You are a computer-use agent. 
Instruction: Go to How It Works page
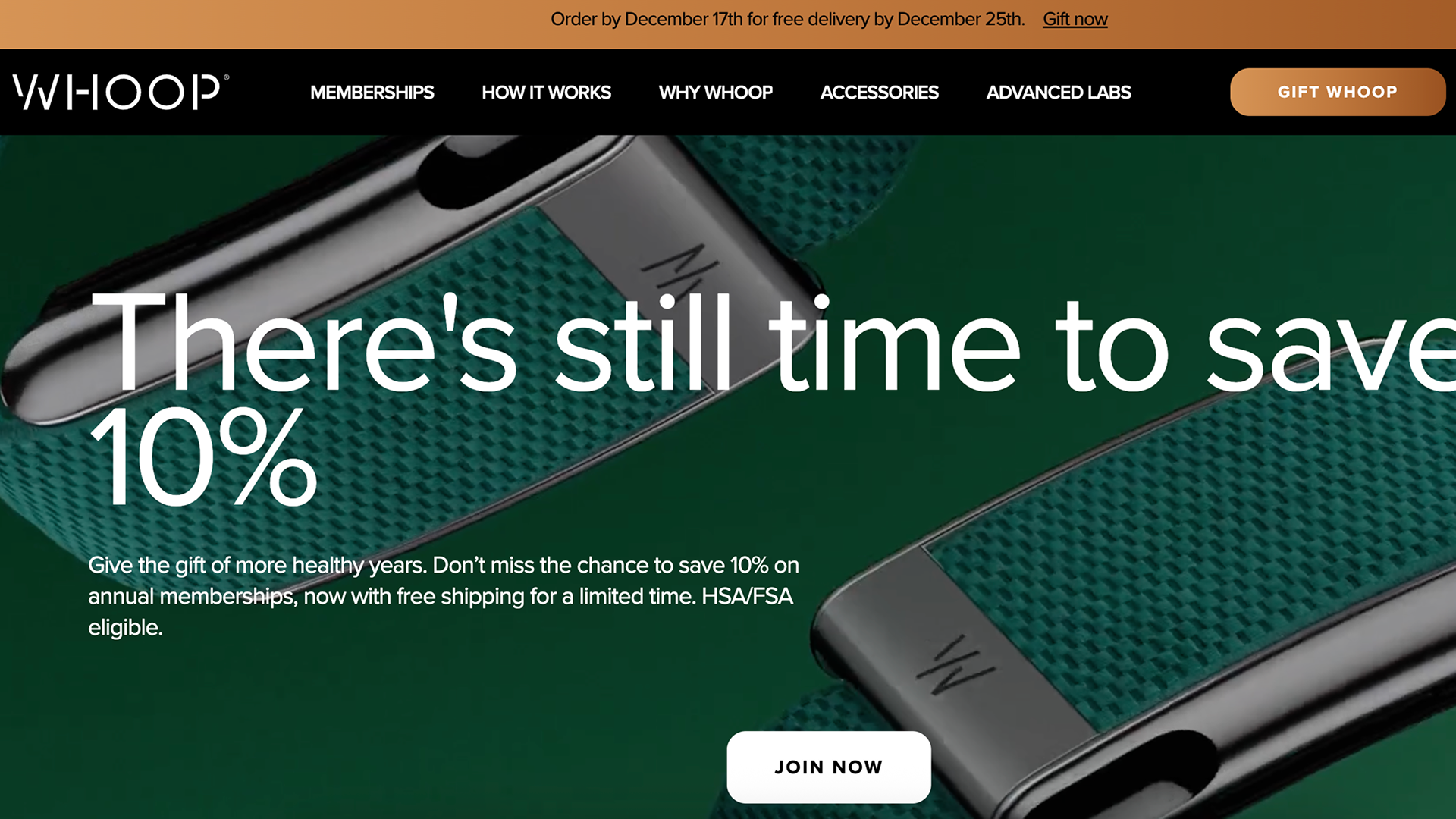coord(546,93)
